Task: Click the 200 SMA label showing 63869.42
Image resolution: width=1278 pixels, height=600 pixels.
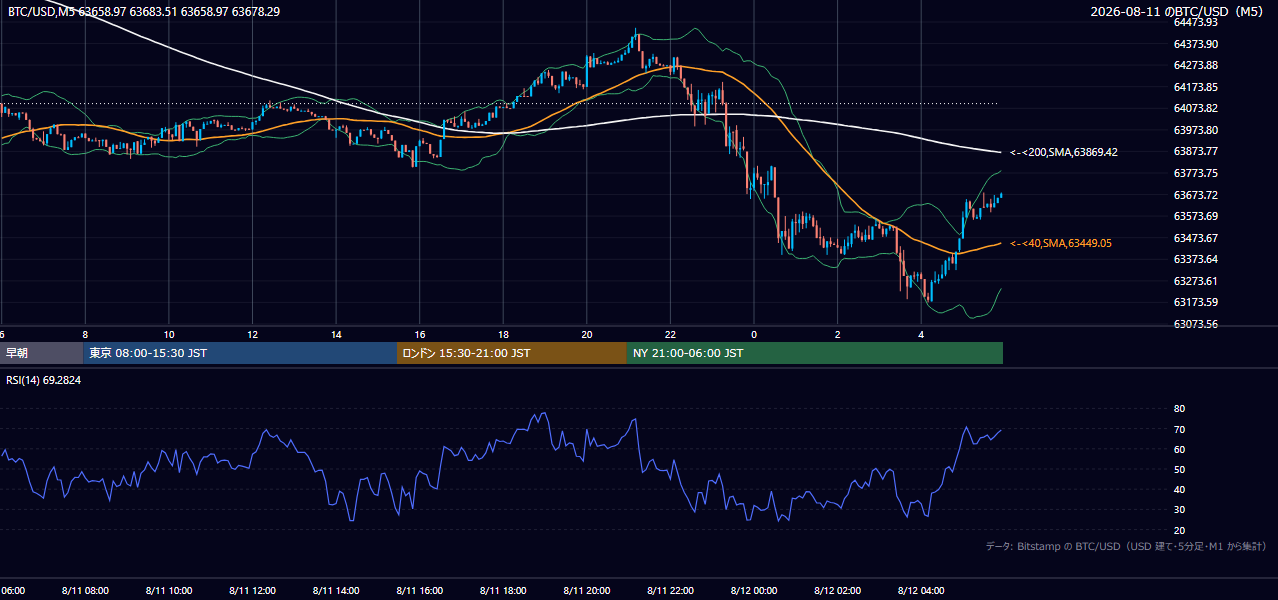Action: (x=1063, y=152)
